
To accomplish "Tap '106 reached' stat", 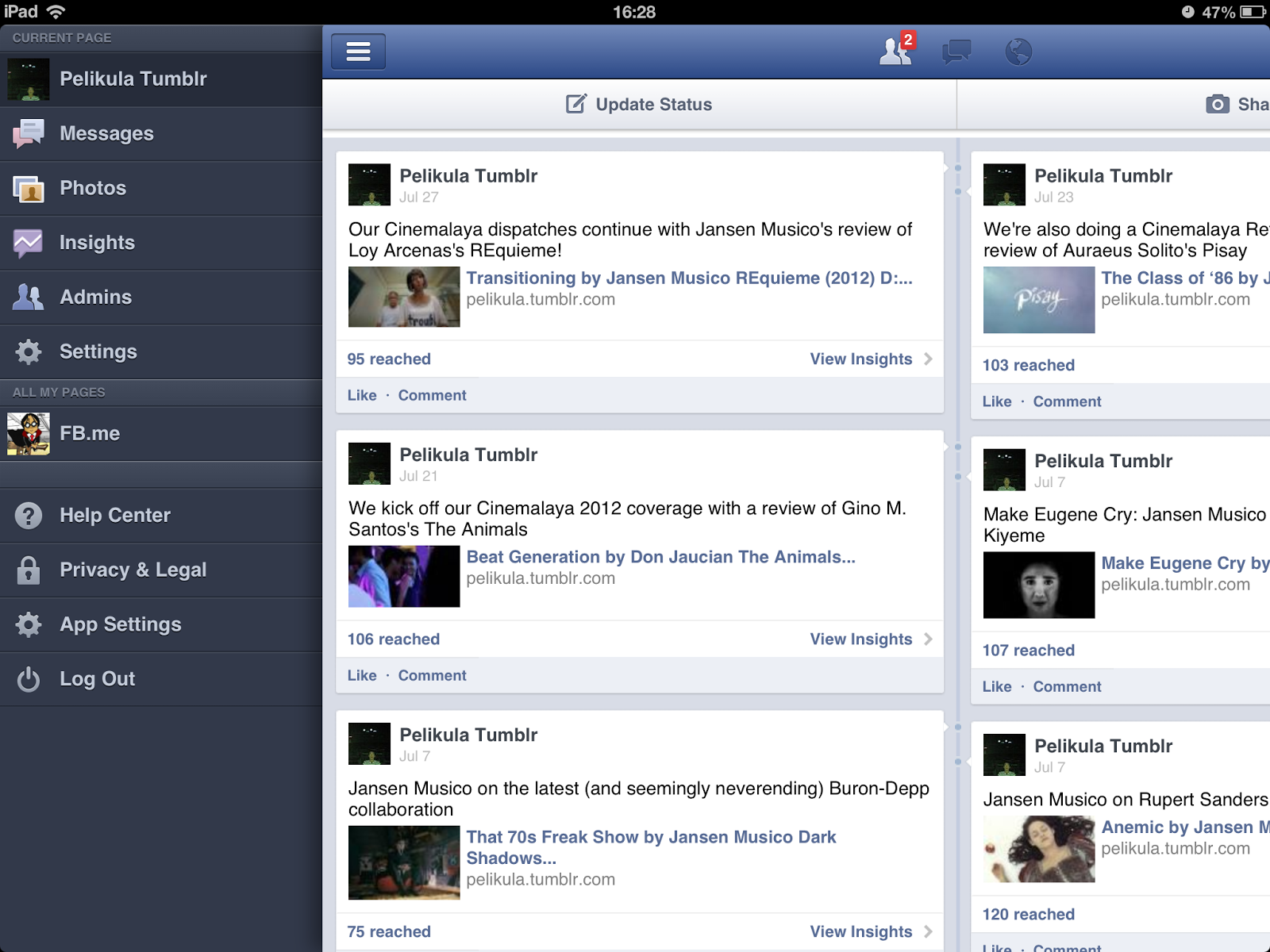I will point(394,639).
